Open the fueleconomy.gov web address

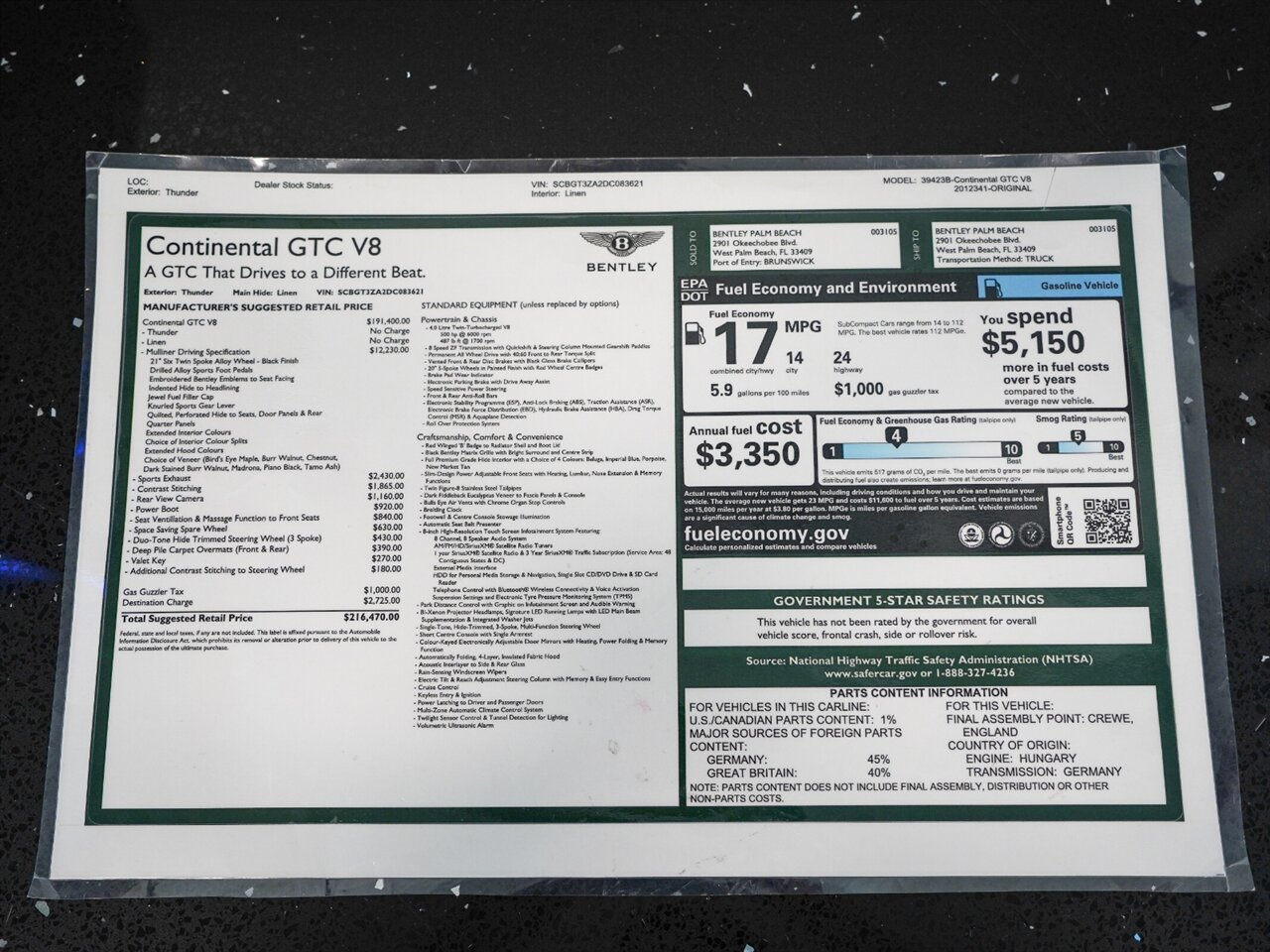click(767, 533)
